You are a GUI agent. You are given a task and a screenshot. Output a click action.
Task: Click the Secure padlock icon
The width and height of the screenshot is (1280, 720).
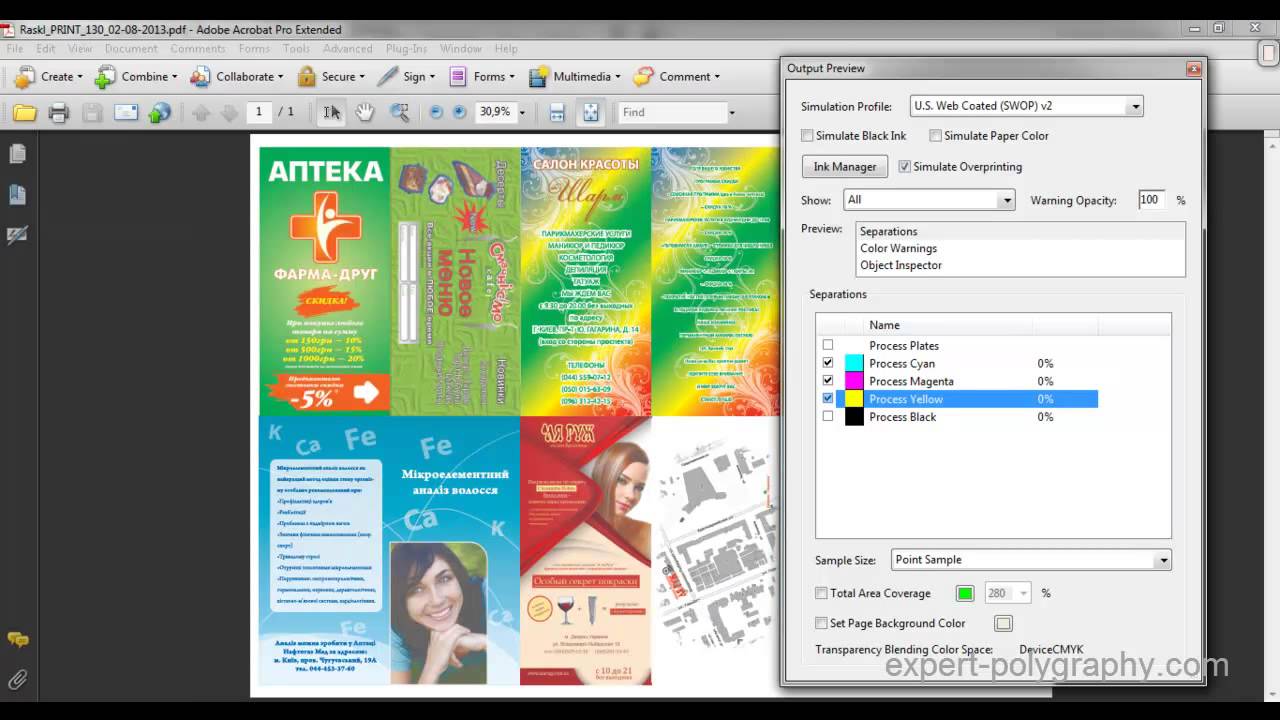tap(306, 77)
